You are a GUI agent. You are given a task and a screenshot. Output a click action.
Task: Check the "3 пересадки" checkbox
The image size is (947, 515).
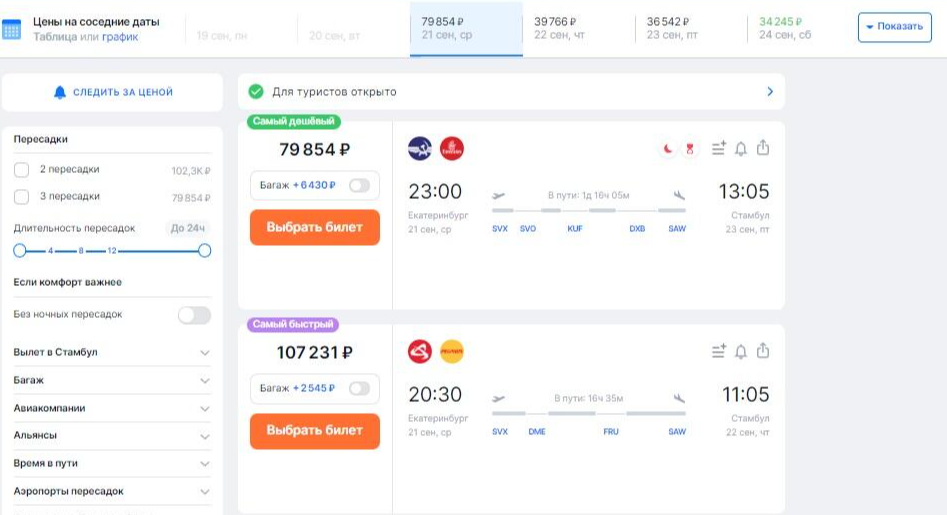pos(22,197)
